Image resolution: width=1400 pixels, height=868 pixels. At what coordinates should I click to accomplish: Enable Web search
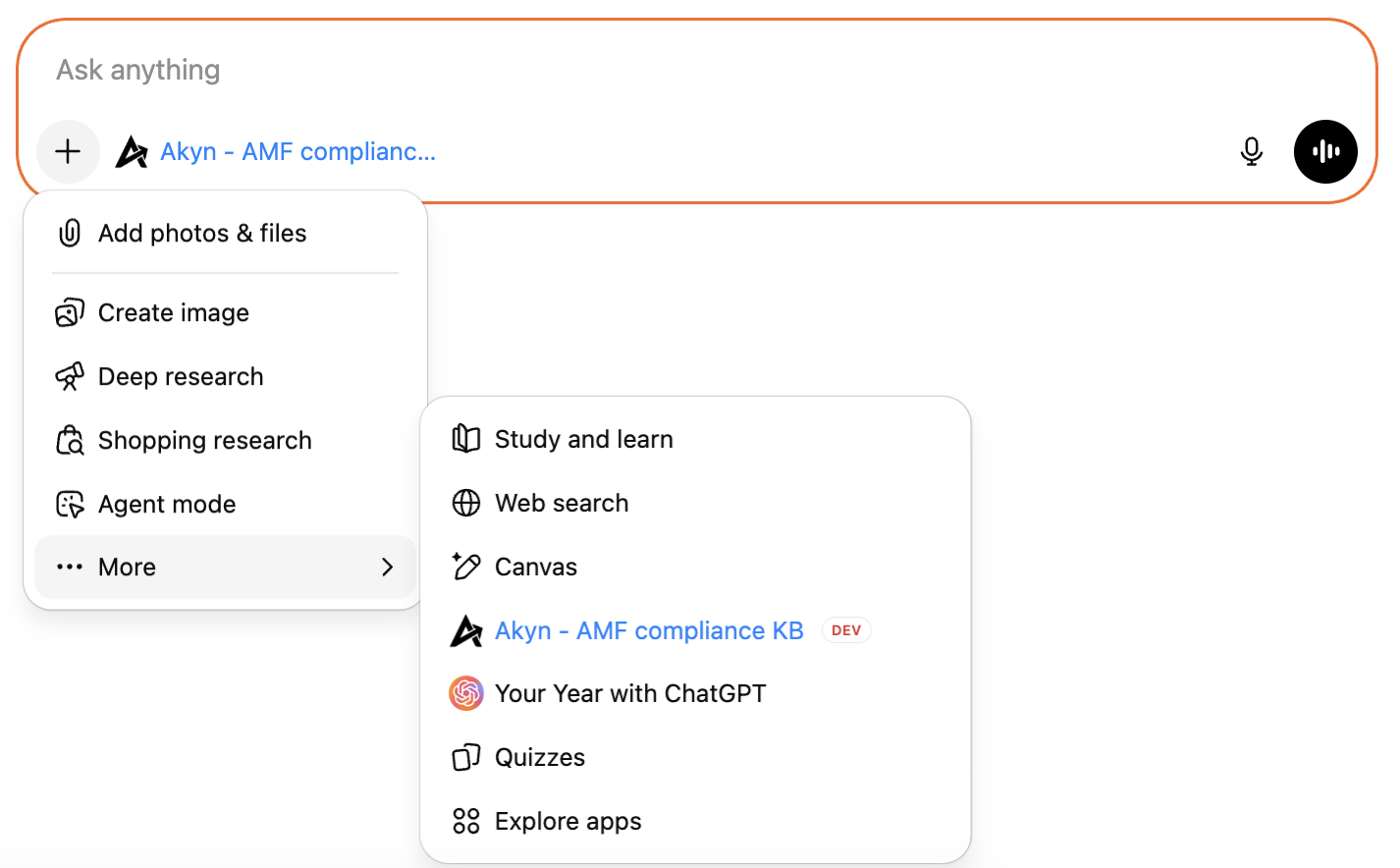point(561,503)
